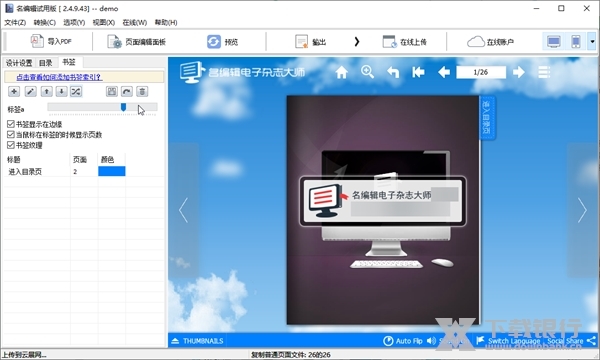Click the output (输出) toolbar button
The height and width of the screenshot is (360, 600).
(x=310, y=41)
